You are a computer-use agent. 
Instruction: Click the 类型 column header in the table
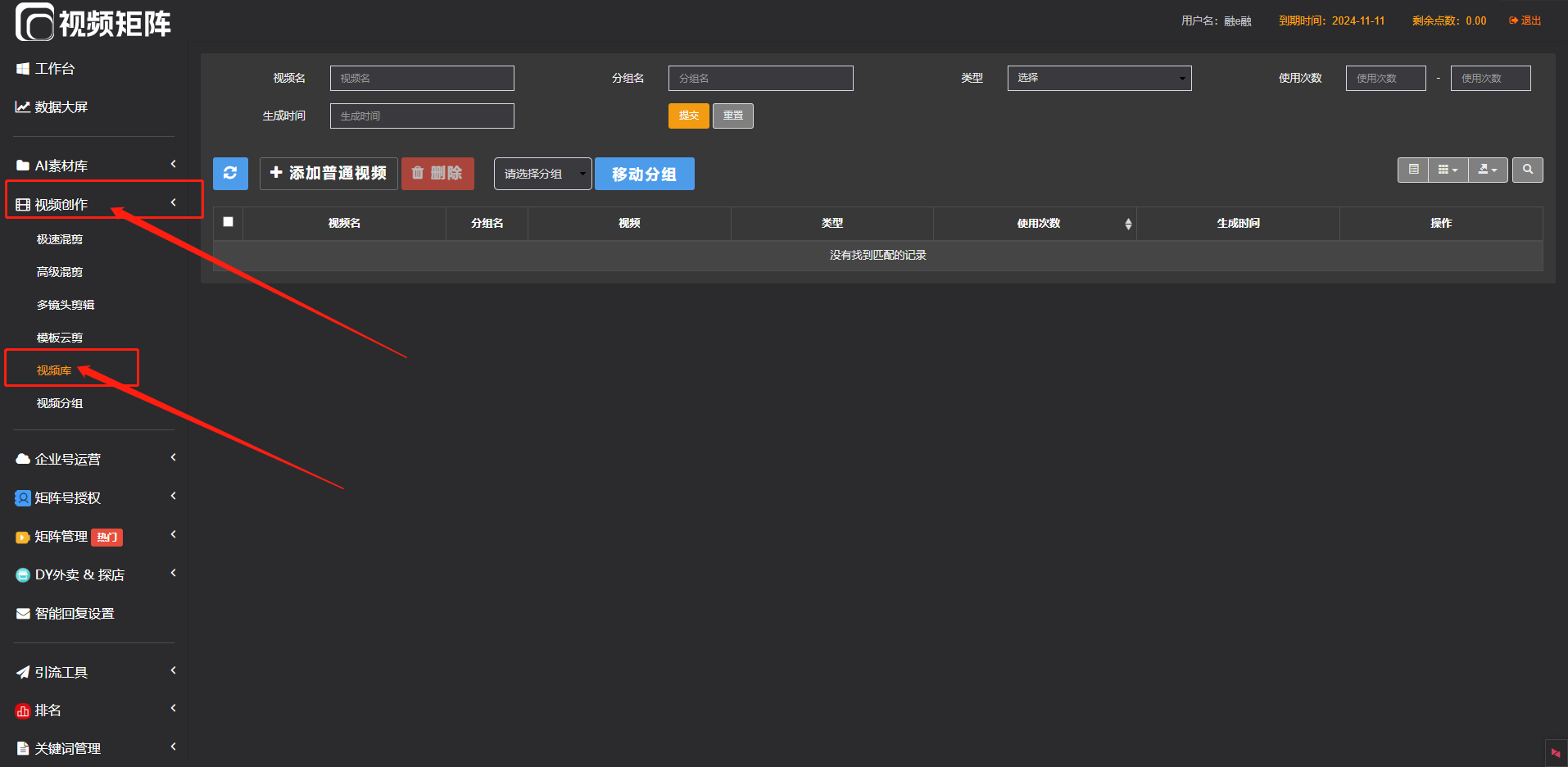pos(832,223)
